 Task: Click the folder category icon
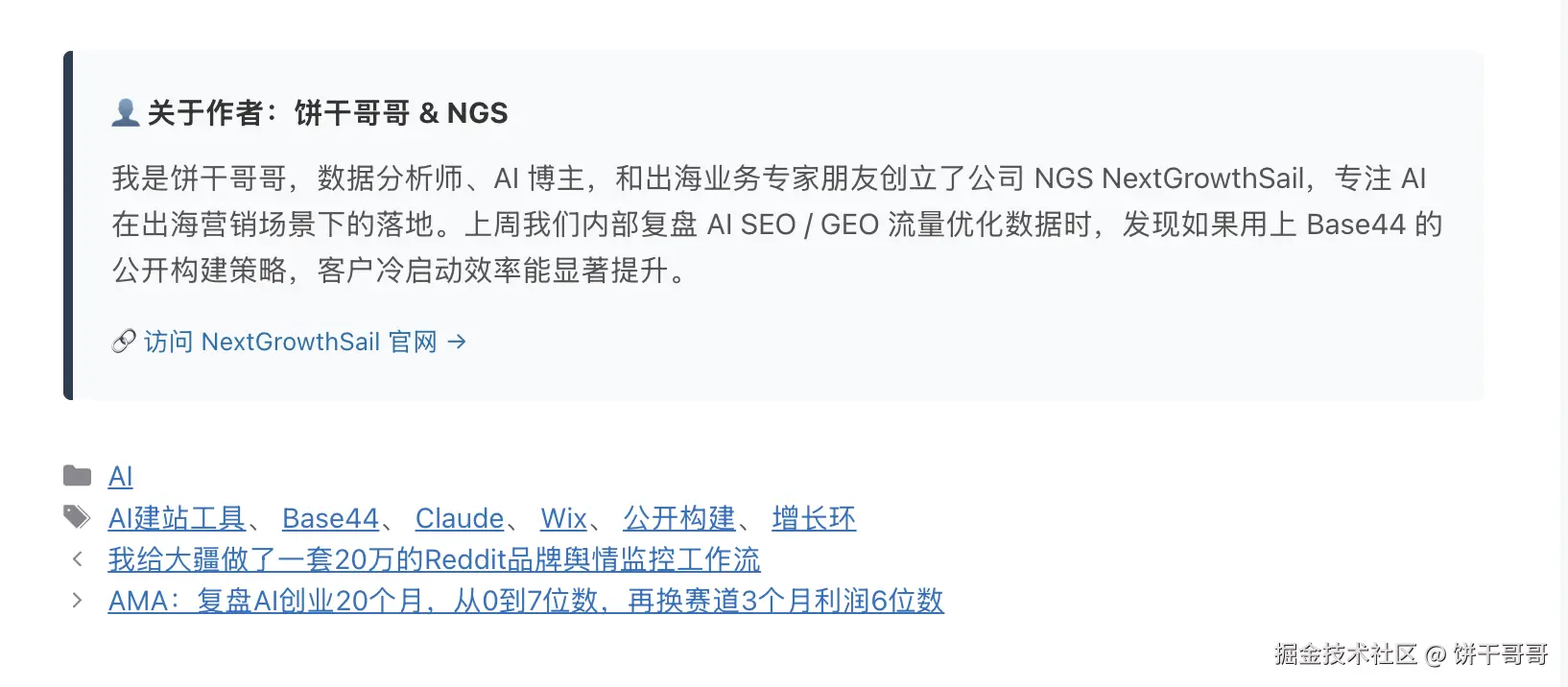[77, 476]
